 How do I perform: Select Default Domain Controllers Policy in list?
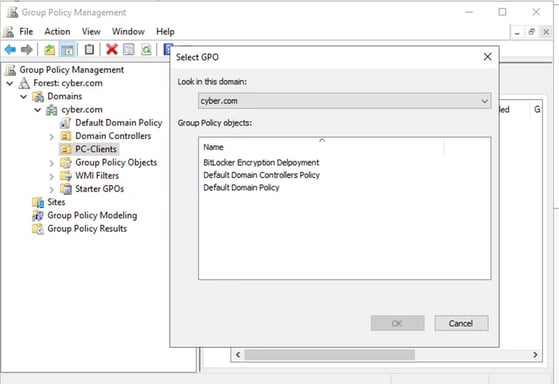[262, 175]
